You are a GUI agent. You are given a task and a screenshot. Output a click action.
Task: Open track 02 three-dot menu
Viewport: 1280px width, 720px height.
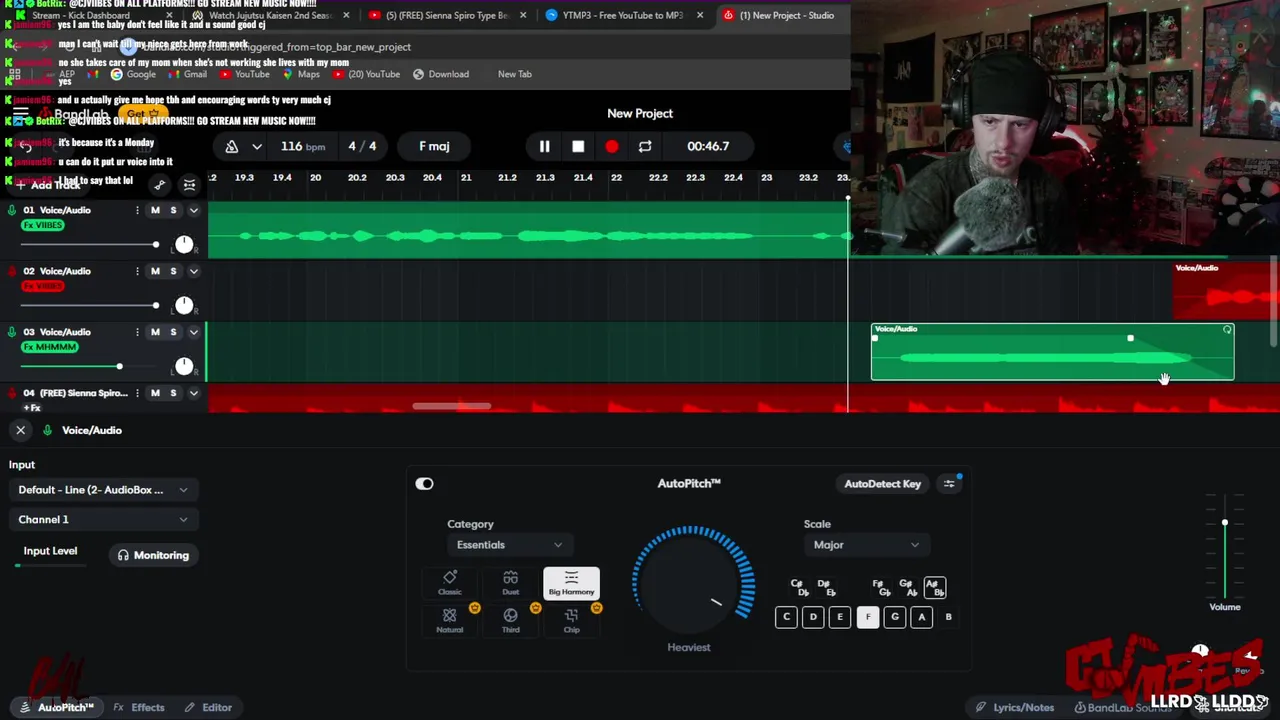coord(137,271)
